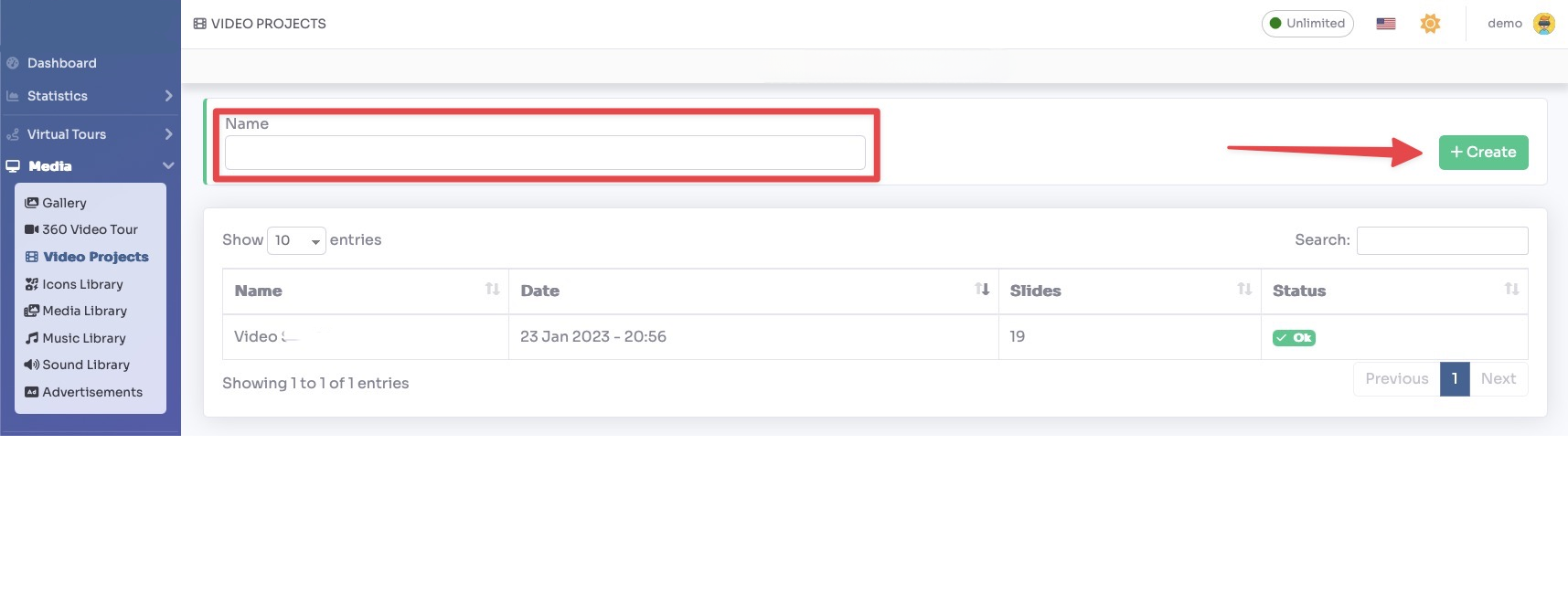Image resolution: width=1568 pixels, height=614 pixels.
Task: Open the 360 Video Tour camera icon
Action: pos(32,229)
